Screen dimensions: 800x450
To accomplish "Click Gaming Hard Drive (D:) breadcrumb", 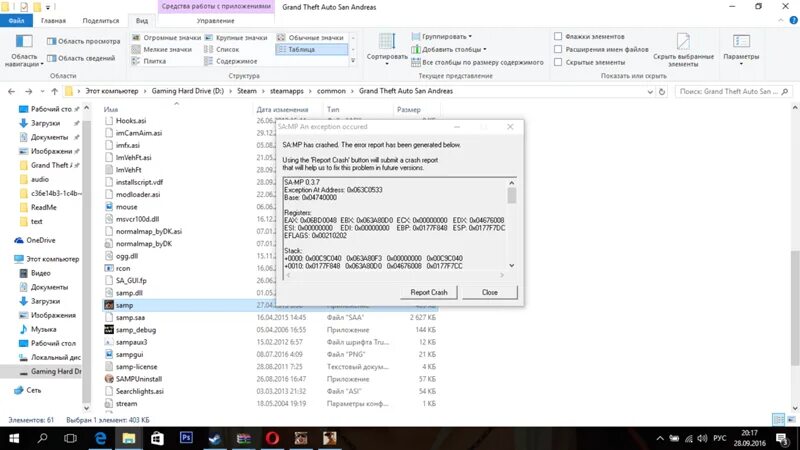I will (x=187, y=91).
